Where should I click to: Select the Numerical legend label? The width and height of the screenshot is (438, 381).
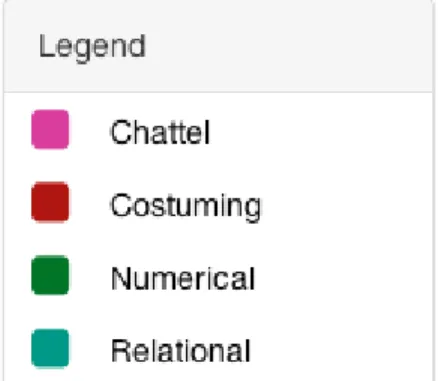point(183,279)
